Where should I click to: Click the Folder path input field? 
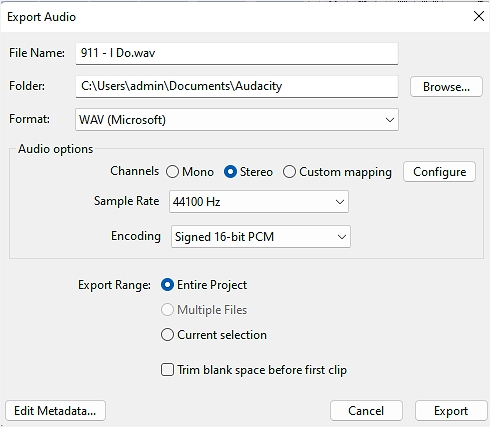click(x=237, y=87)
